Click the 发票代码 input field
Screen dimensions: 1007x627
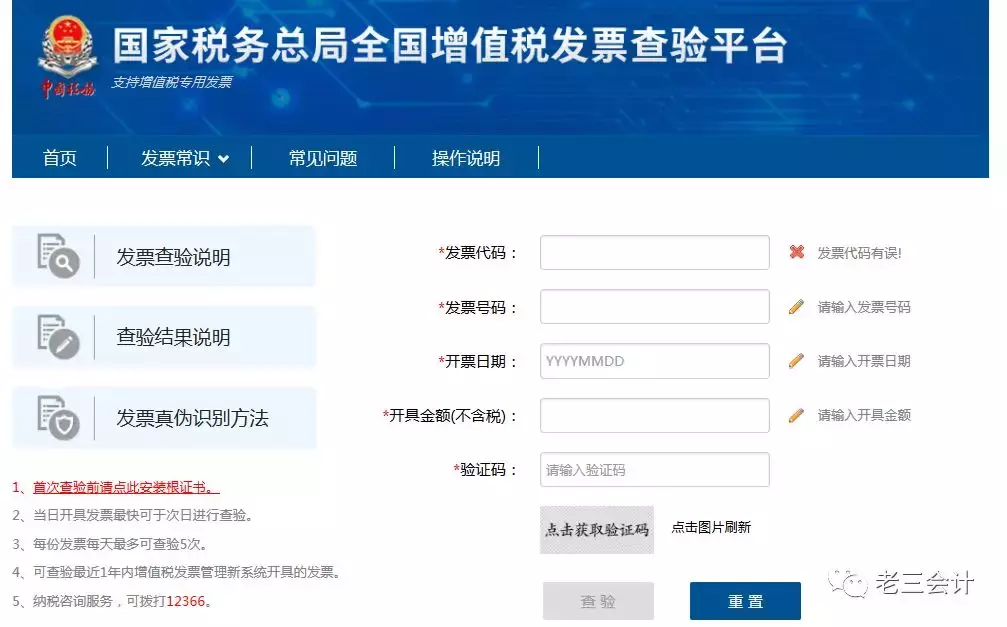point(654,252)
